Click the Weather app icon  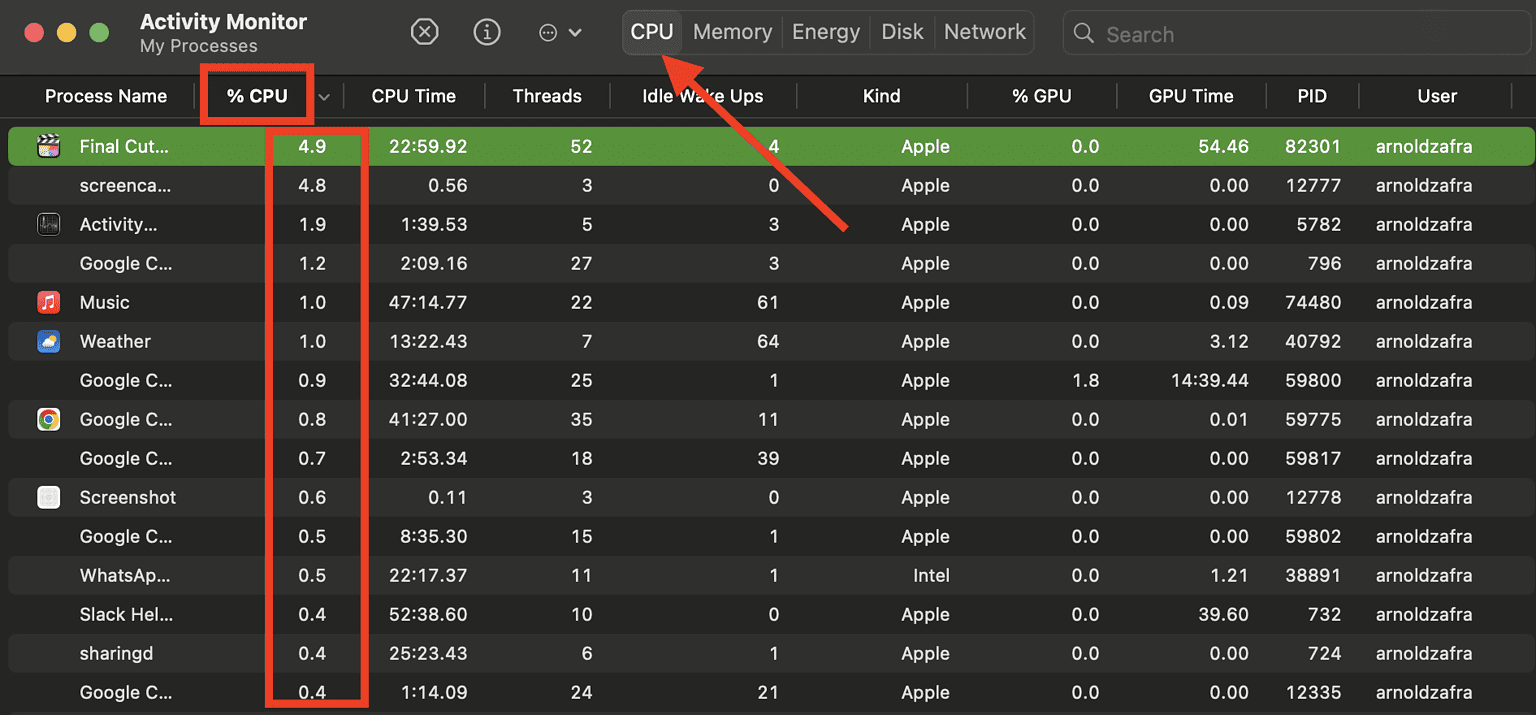click(x=48, y=341)
